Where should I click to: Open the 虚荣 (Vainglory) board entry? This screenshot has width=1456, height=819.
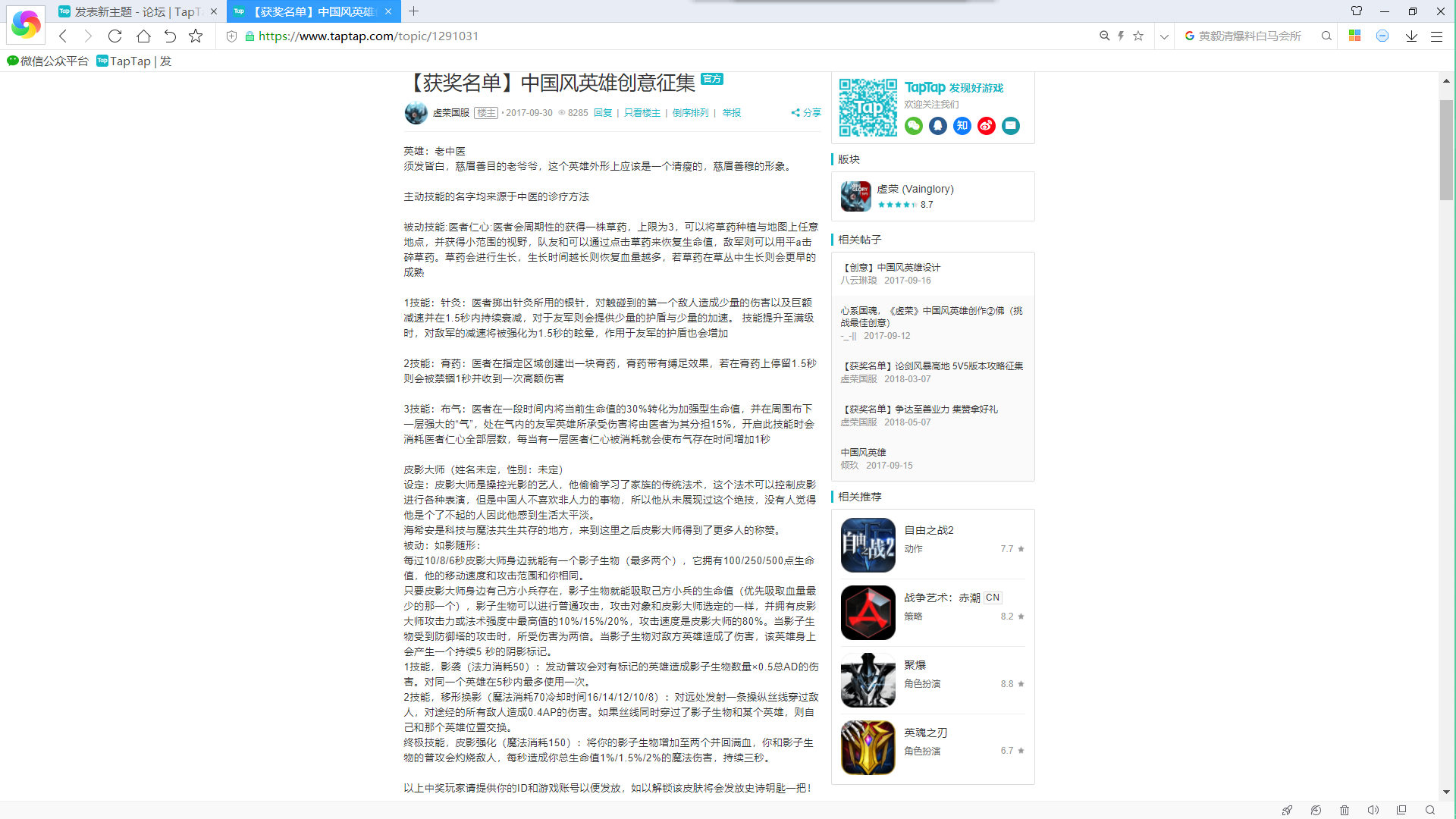pos(933,196)
